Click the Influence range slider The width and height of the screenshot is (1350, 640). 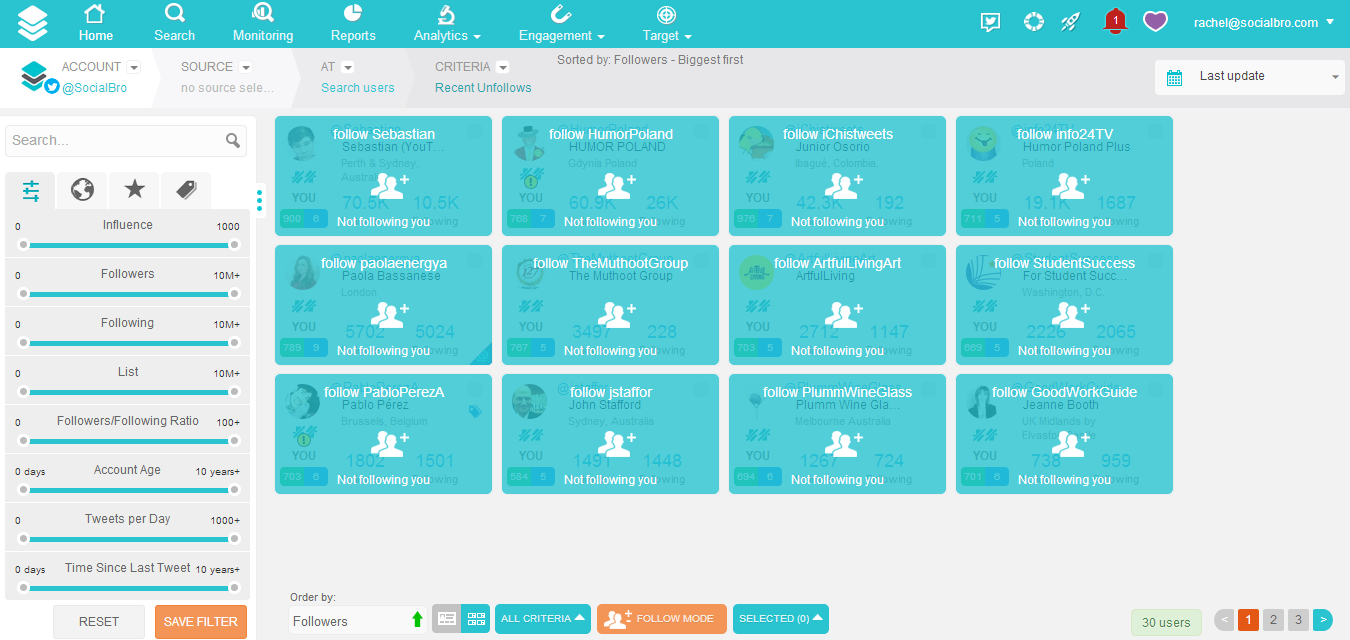(x=128, y=245)
